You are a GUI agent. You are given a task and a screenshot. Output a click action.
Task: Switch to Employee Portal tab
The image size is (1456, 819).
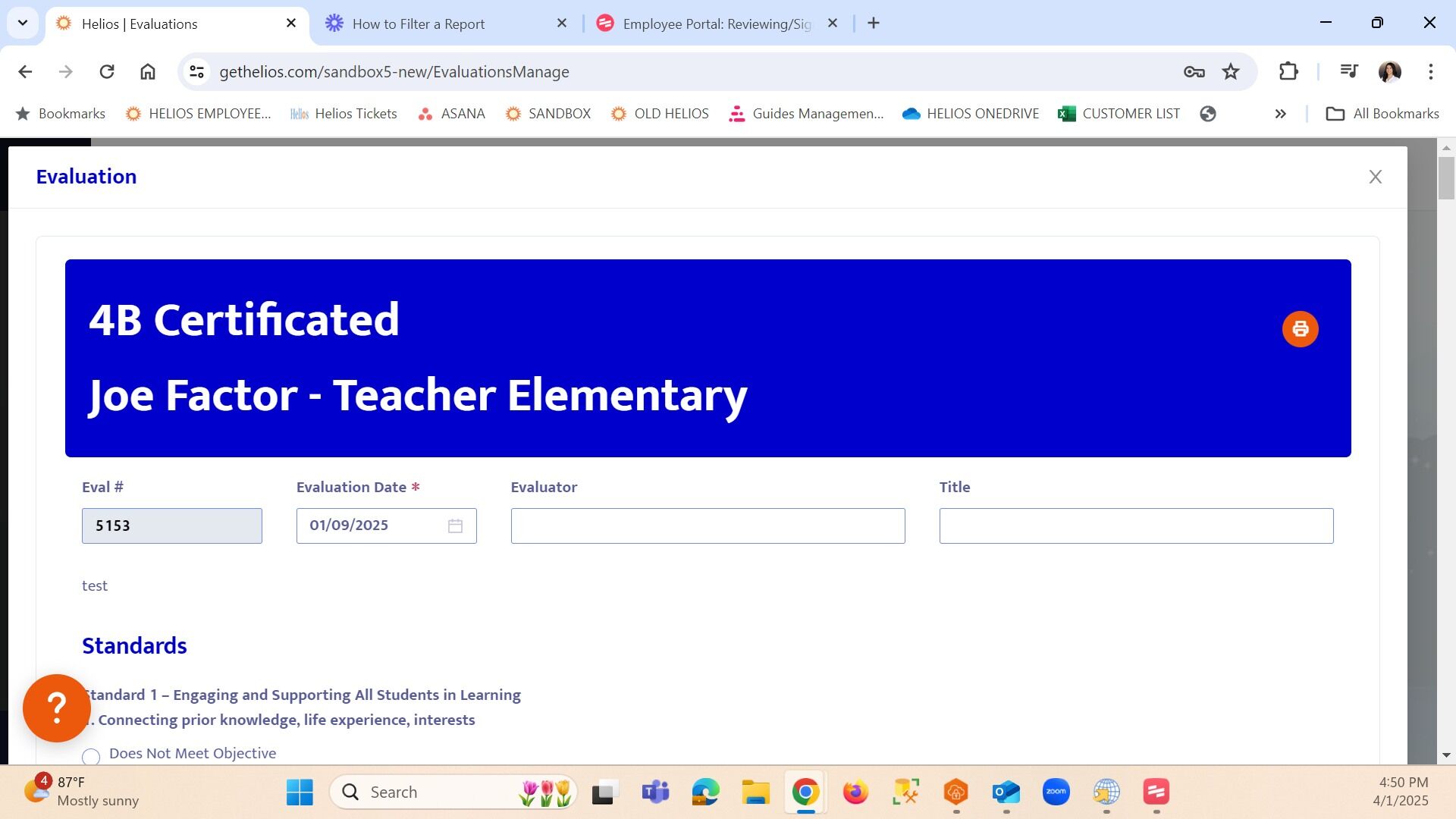[x=716, y=24]
